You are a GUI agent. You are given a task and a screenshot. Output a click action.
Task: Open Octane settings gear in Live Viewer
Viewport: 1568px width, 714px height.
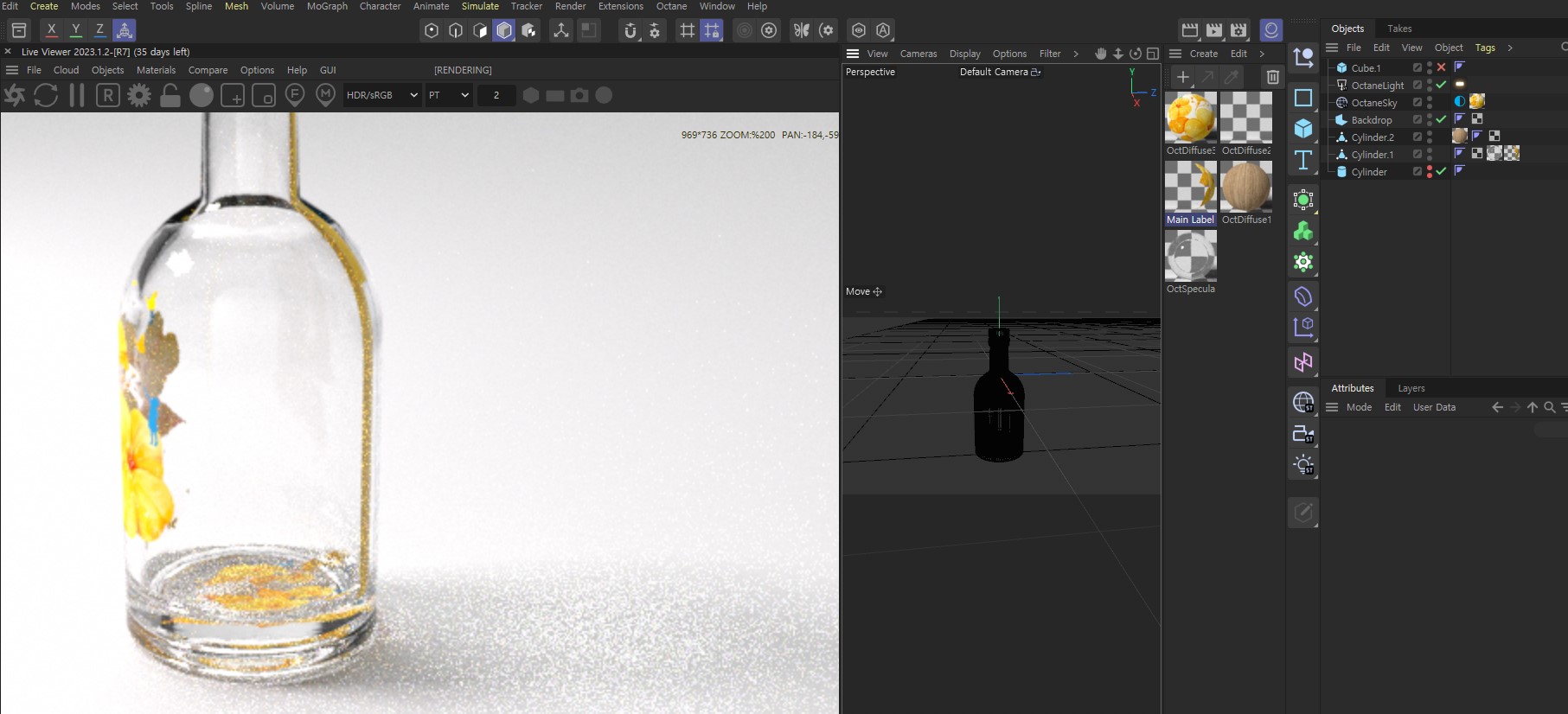139,95
